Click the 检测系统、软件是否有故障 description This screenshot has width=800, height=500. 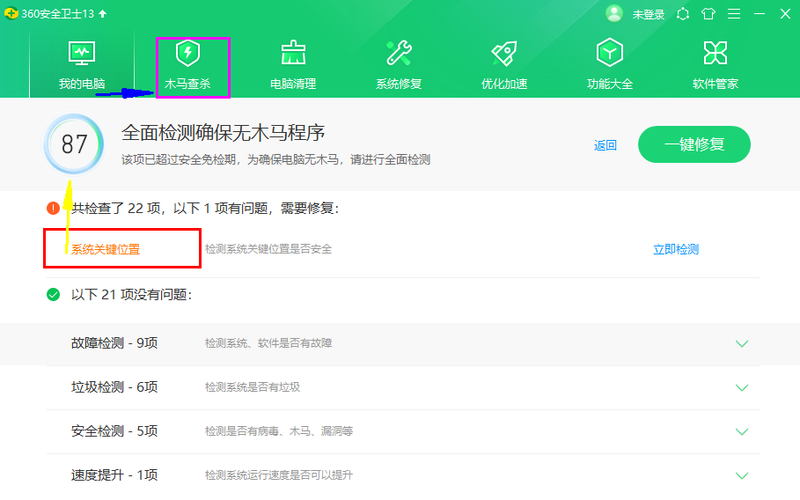click(268, 343)
